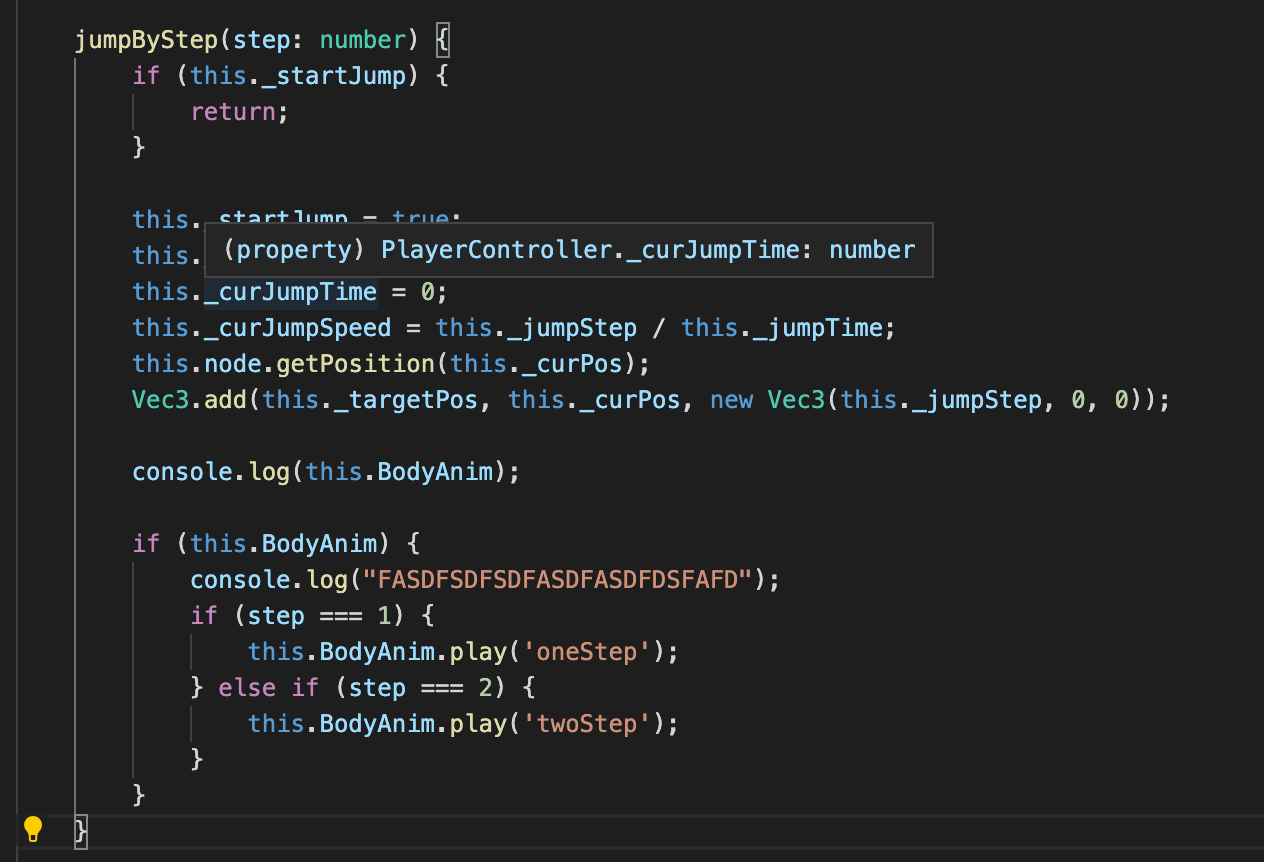1264x862 pixels.
Task: Click the 'oneStep' string
Action: tap(586, 652)
